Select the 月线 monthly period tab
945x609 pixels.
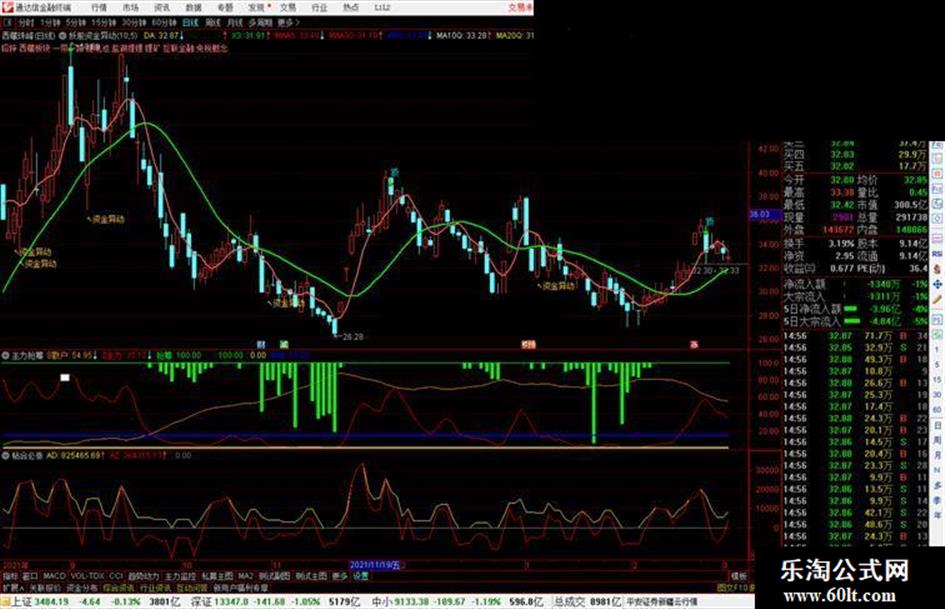[234, 22]
